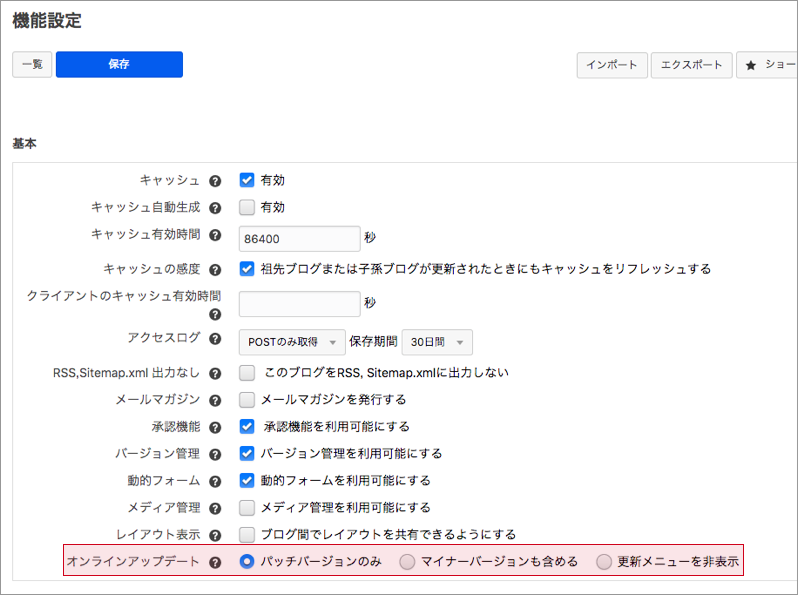Open the POSTのみ取得 access log dropdown
Screen dimensions: 798x595
click(x=292, y=342)
